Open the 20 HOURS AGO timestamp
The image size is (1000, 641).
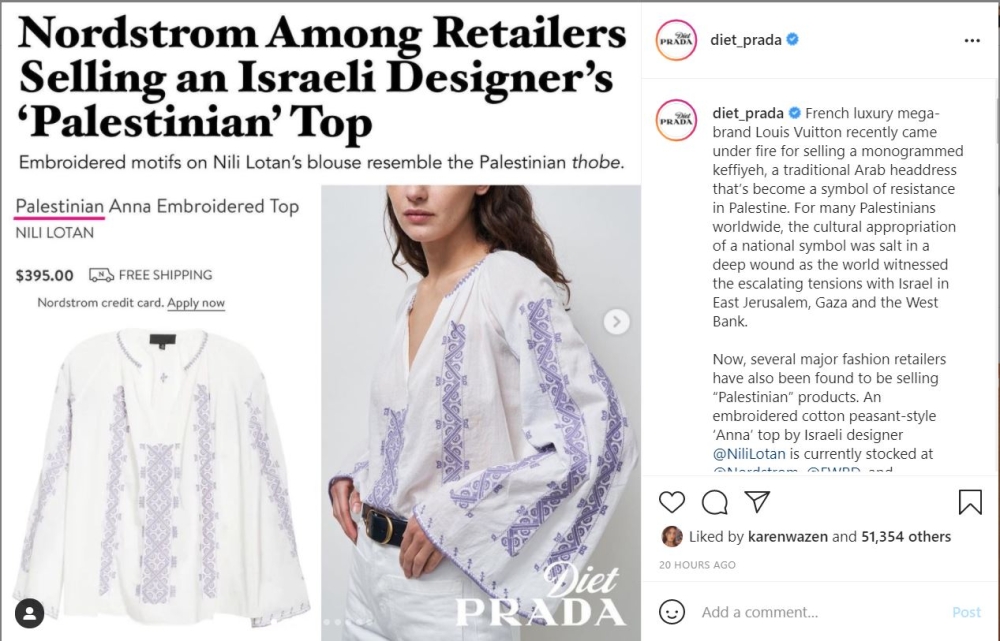coord(697,564)
